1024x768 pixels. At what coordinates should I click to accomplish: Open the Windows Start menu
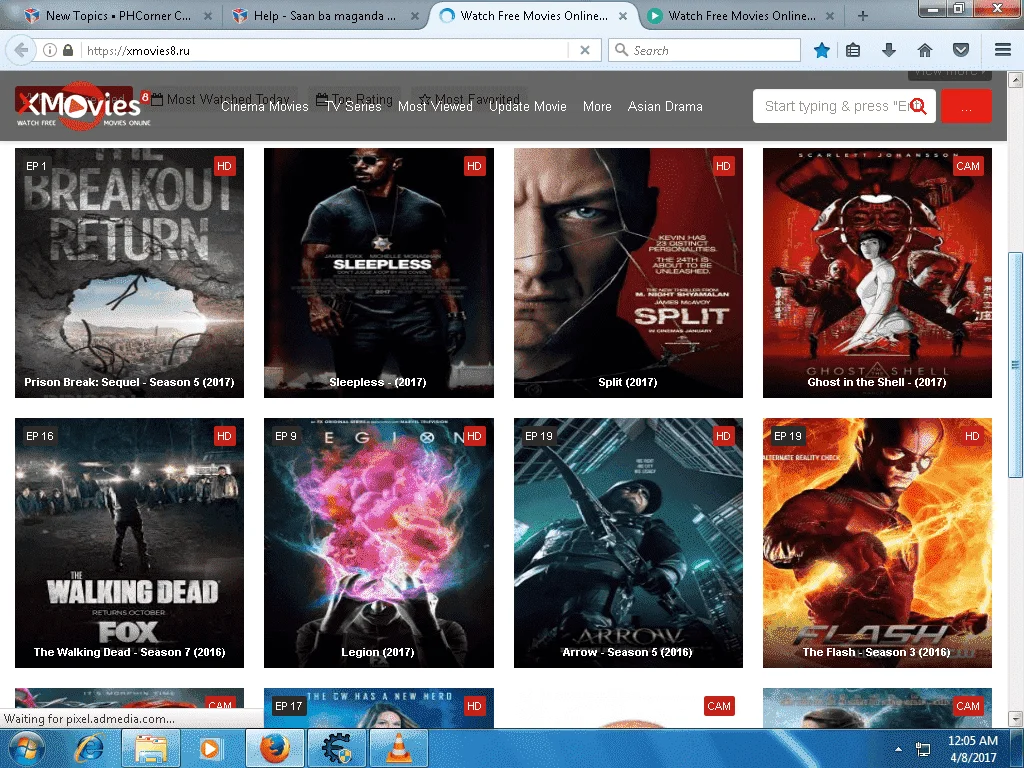(x=27, y=748)
